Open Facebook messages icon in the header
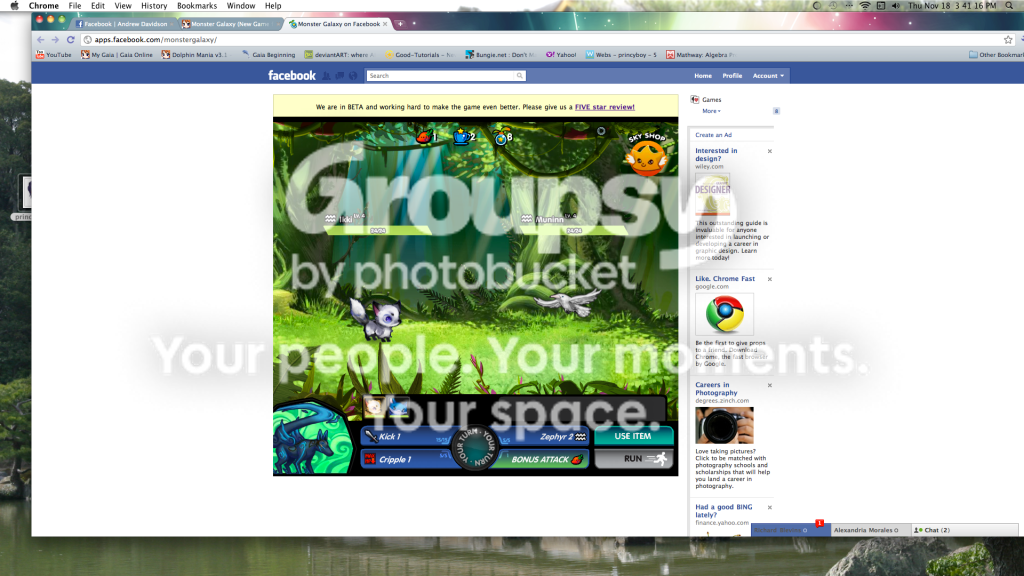 pos(340,76)
